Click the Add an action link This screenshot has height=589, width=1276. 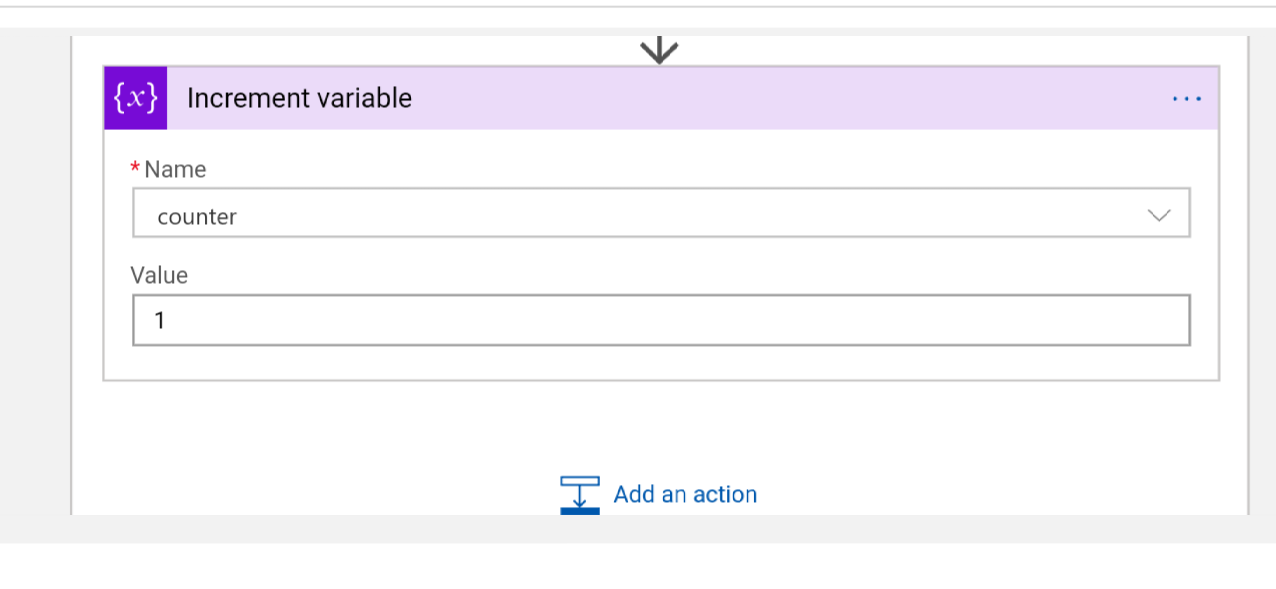coord(685,494)
